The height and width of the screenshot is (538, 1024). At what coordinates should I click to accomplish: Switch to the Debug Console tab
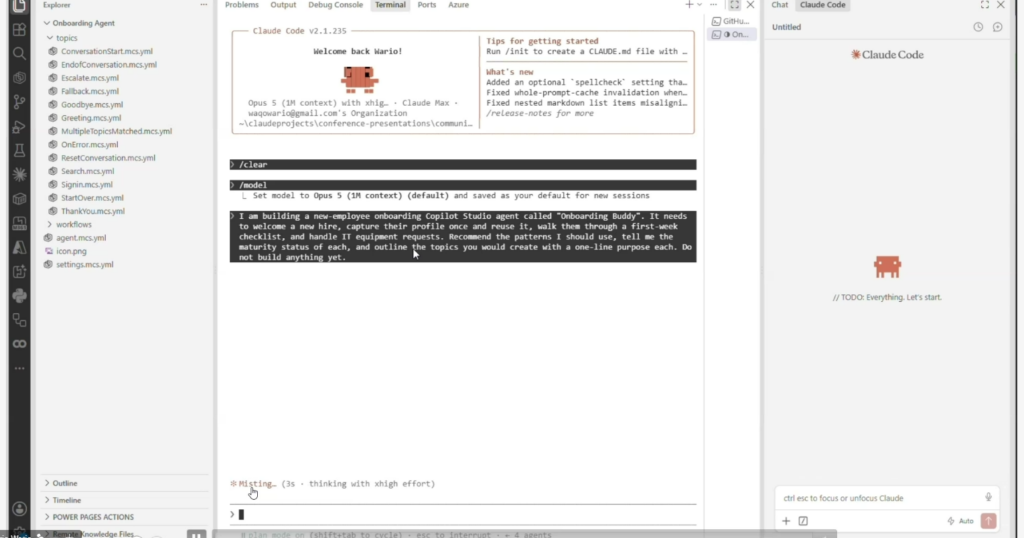coord(335,5)
